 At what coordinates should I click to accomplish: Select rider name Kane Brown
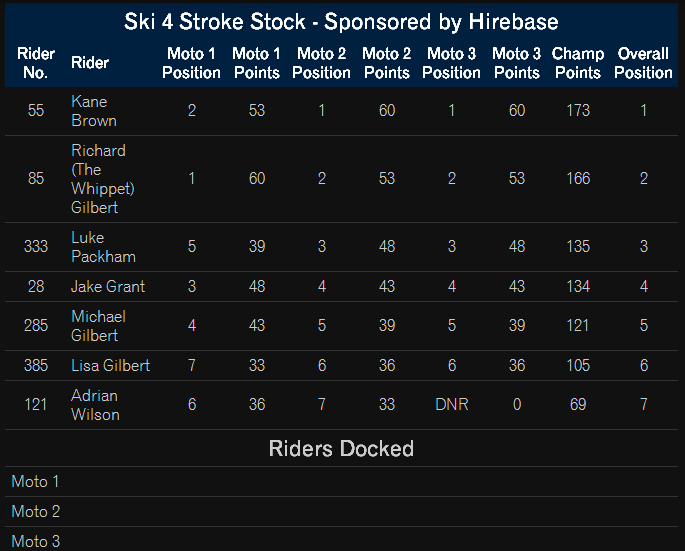(x=94, y=111)
